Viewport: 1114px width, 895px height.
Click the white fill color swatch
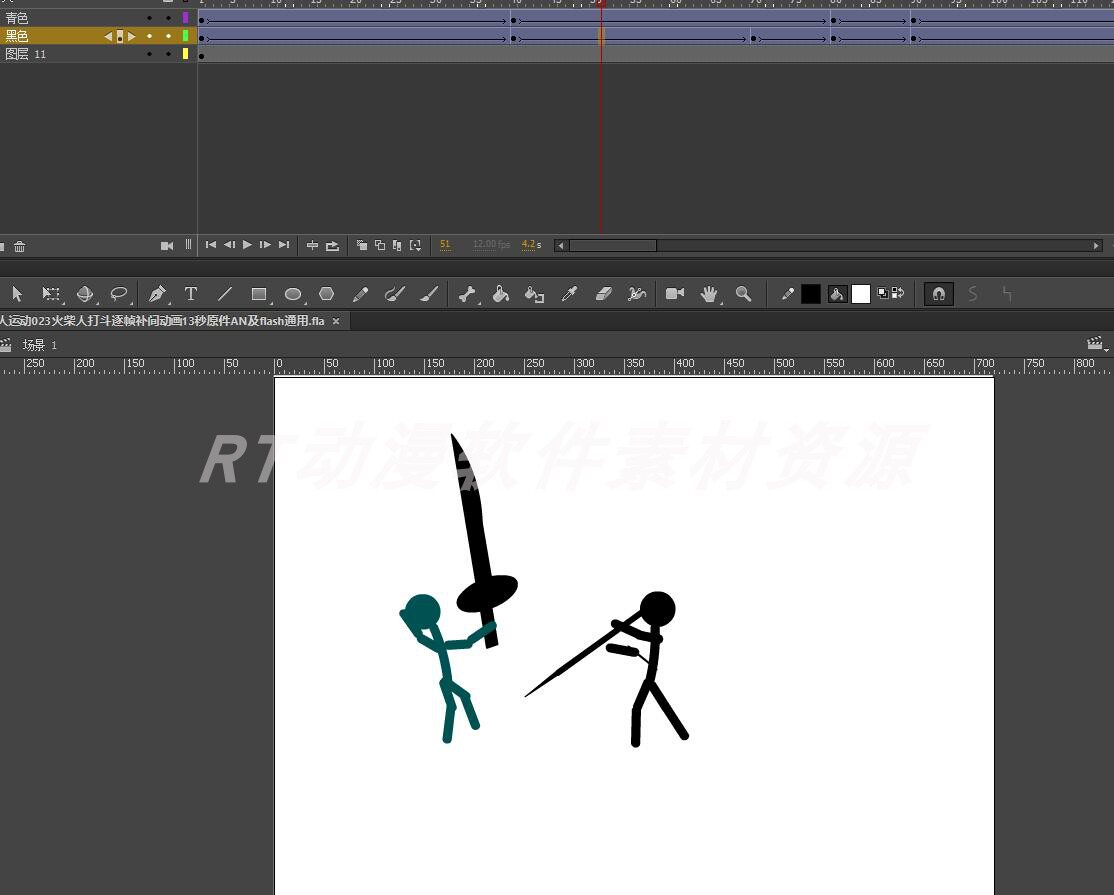860,294
